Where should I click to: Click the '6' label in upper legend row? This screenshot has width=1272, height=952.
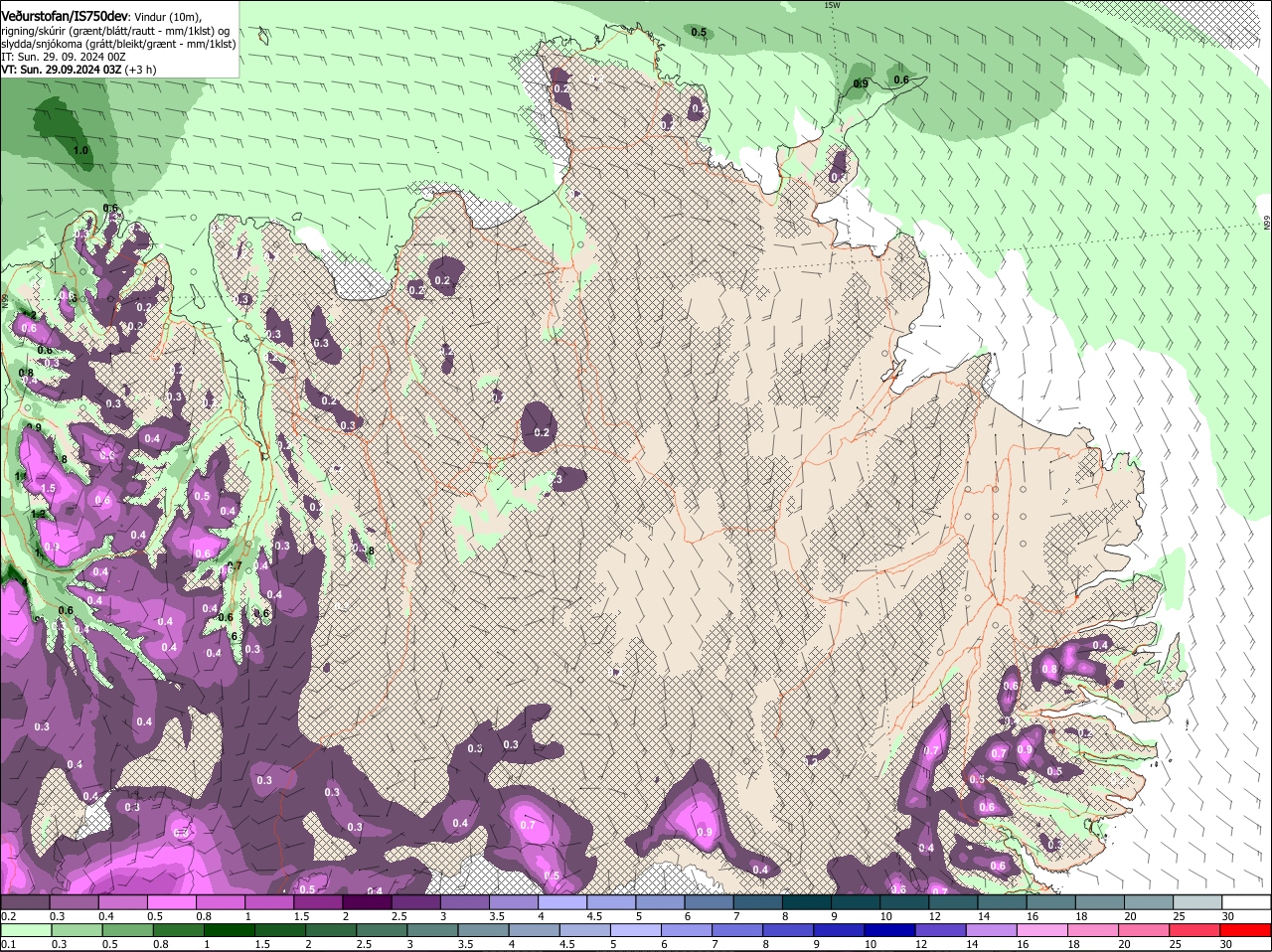(687, 916)
